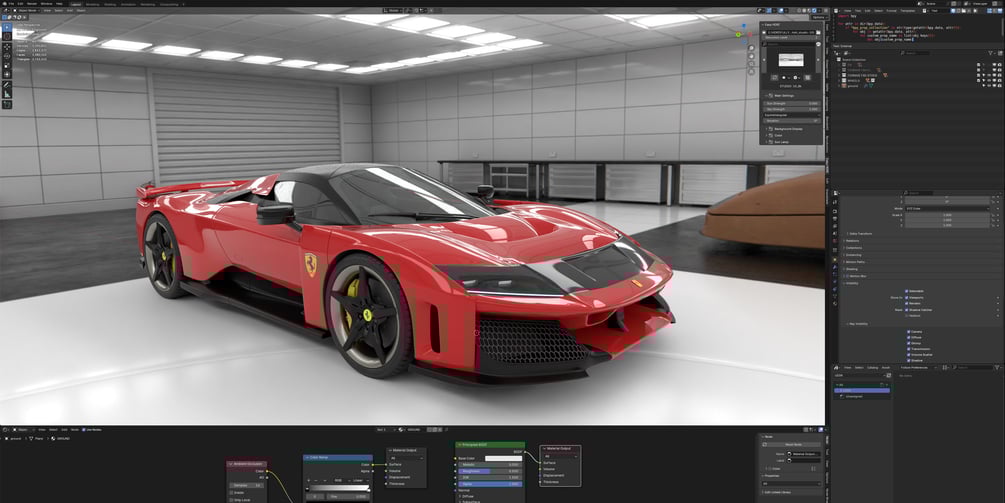
Task: Select the Annotate tool
Action: (7, 85)
